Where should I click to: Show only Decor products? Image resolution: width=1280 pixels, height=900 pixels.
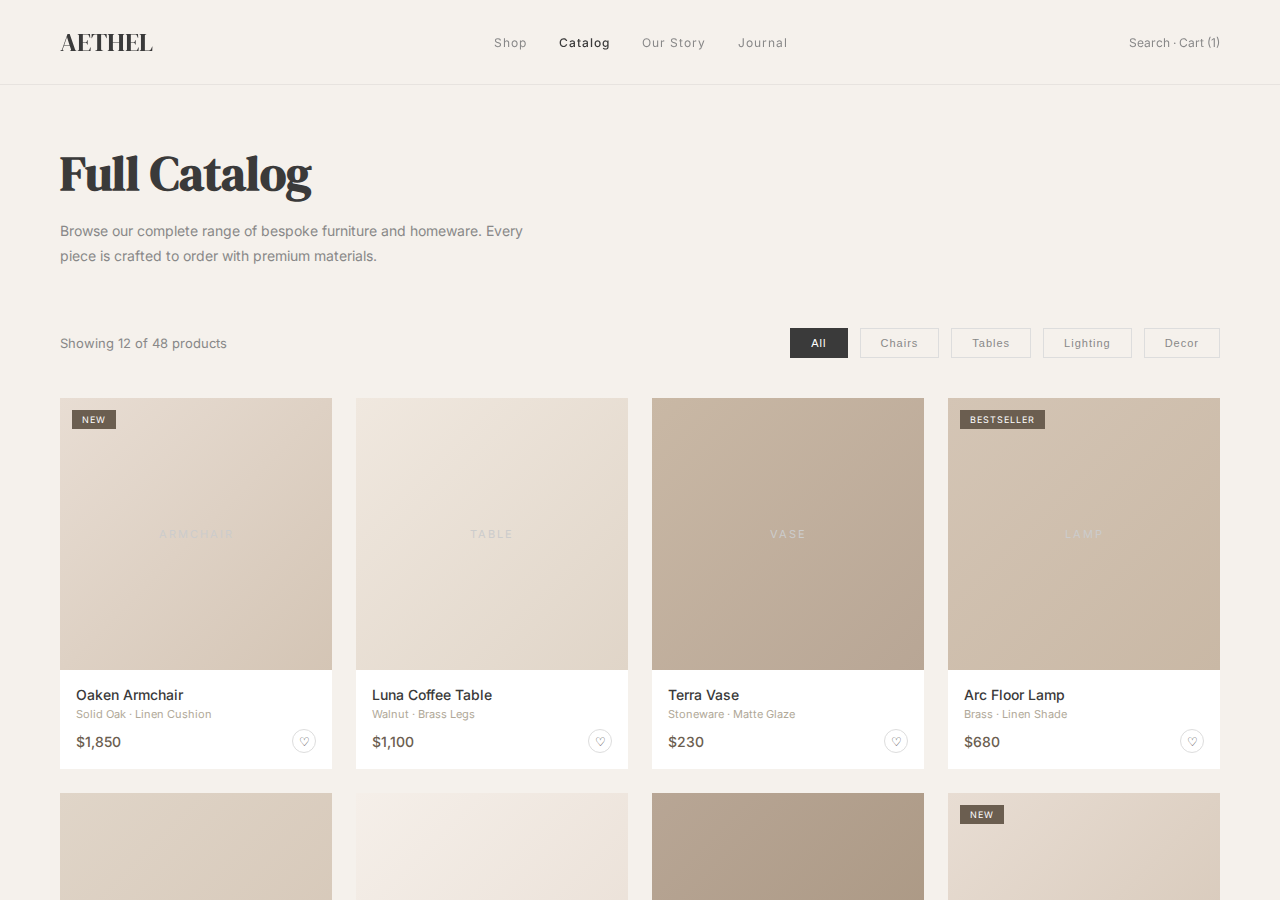(x=1182, y=343)
